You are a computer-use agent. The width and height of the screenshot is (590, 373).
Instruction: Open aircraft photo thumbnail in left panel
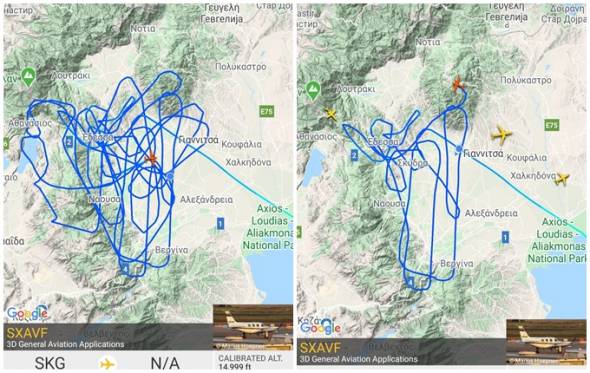[x=253, y=327]
